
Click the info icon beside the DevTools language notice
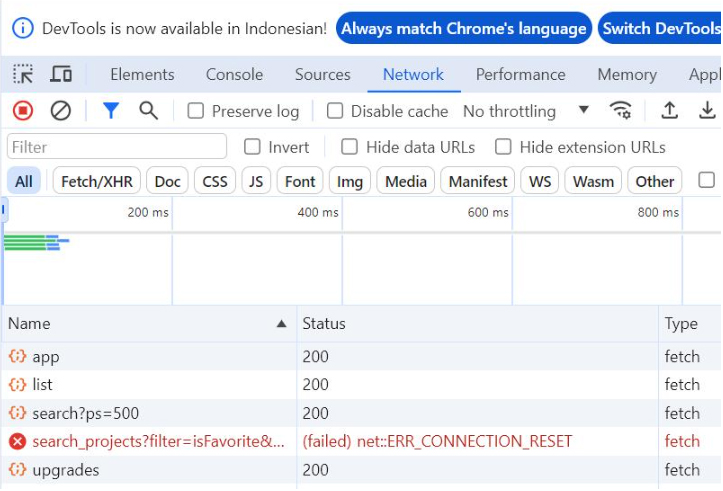click(23, 28)
